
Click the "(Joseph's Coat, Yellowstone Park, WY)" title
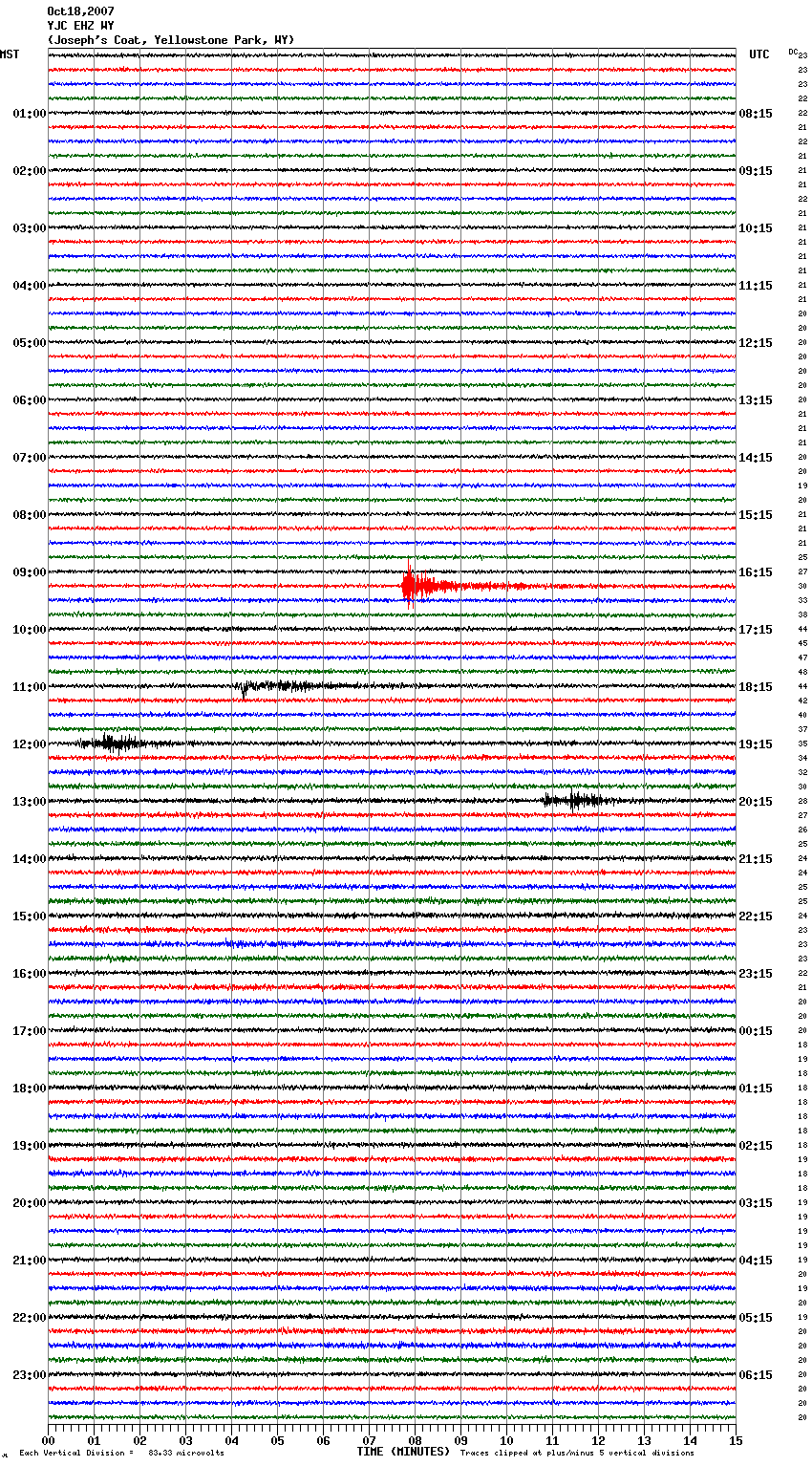[171, 40]
